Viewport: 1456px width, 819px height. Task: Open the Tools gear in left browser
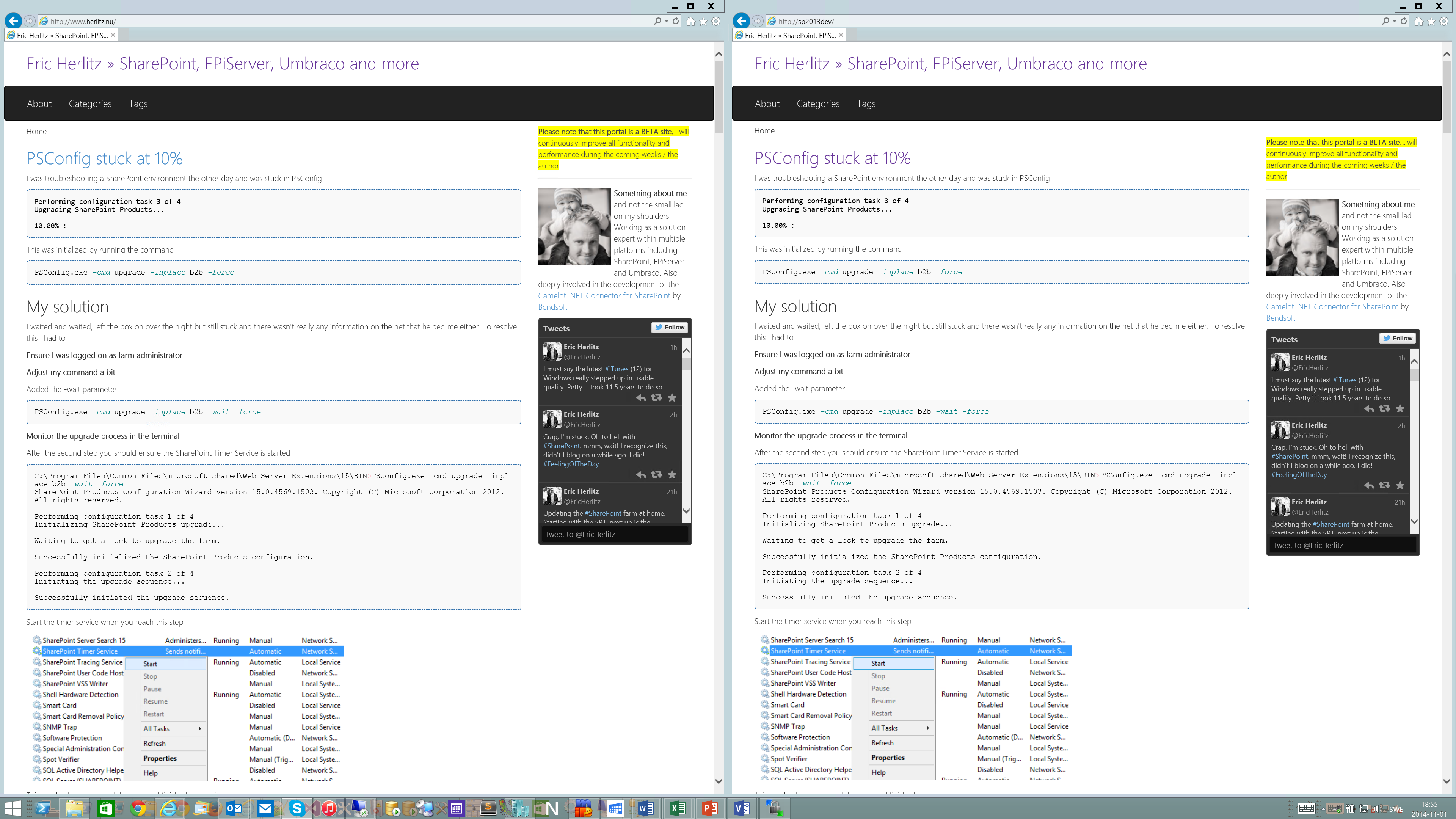(715, 22)
